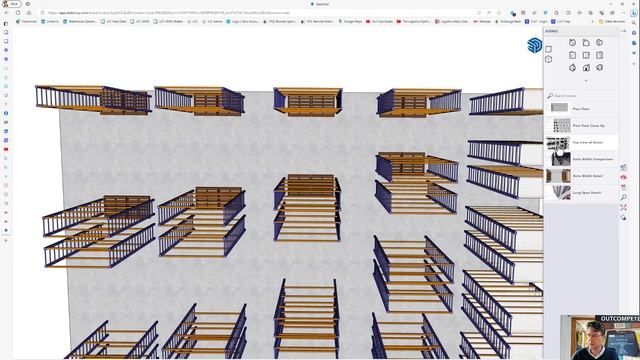
Task: Open the YouTube Studio bookmark
Action: 379,21
